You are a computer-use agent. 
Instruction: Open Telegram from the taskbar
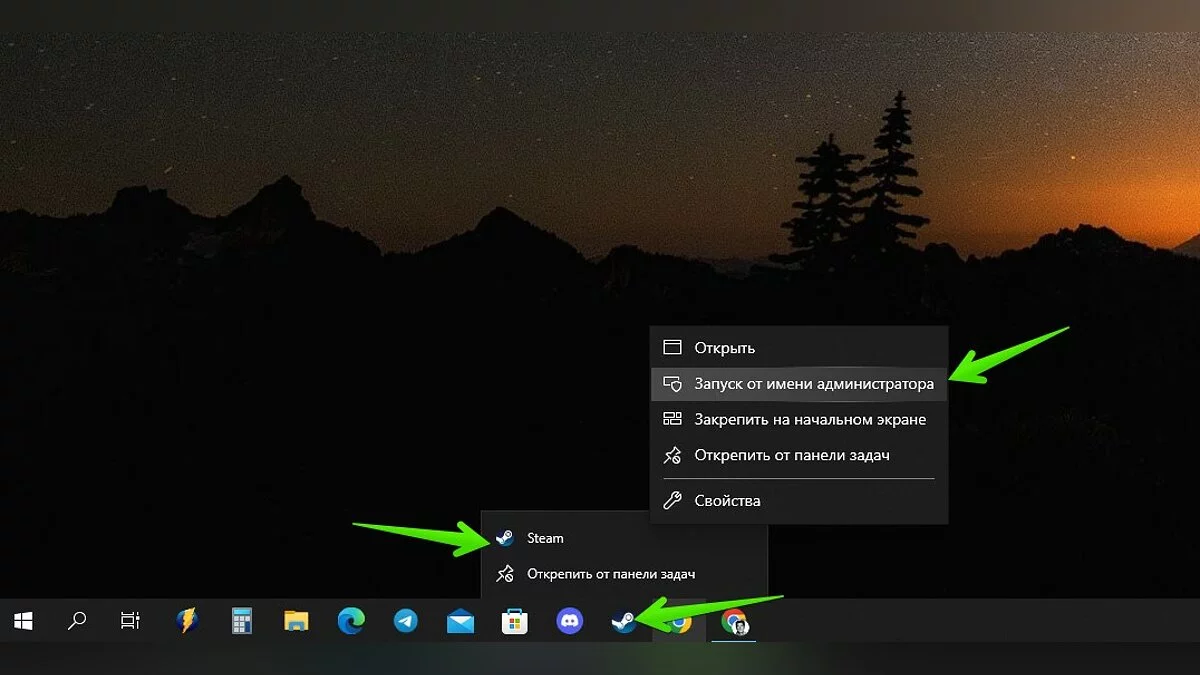[x=406, y=621]
